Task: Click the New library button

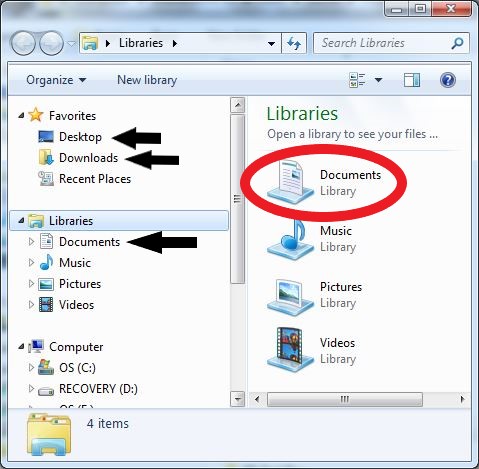Action: pos(147,80)
